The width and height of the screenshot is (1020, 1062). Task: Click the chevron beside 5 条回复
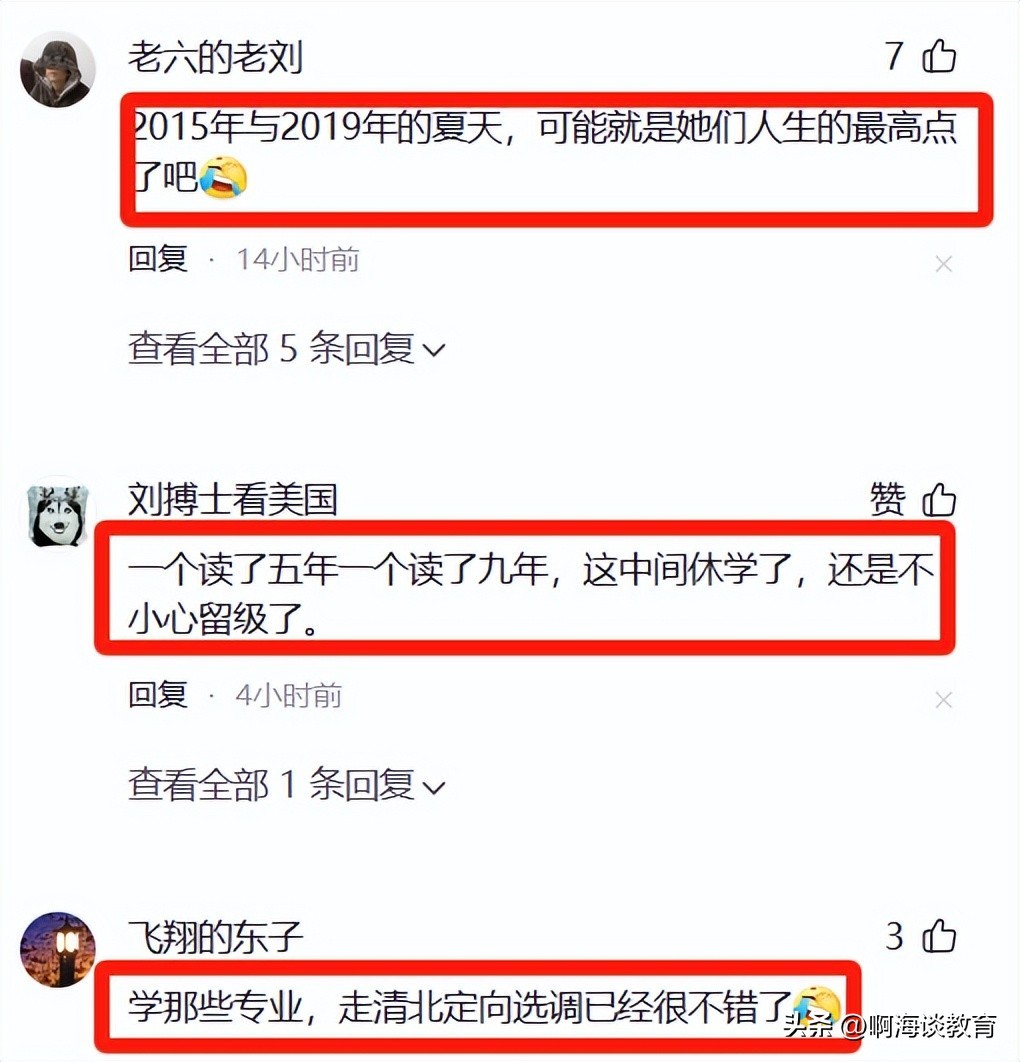point(433,350)
